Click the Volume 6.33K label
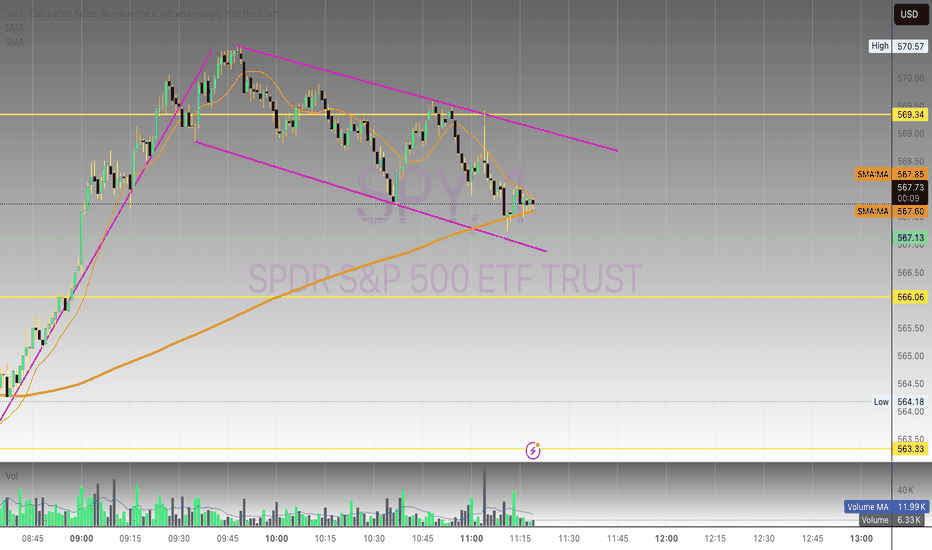 click(x=892, y=520)
